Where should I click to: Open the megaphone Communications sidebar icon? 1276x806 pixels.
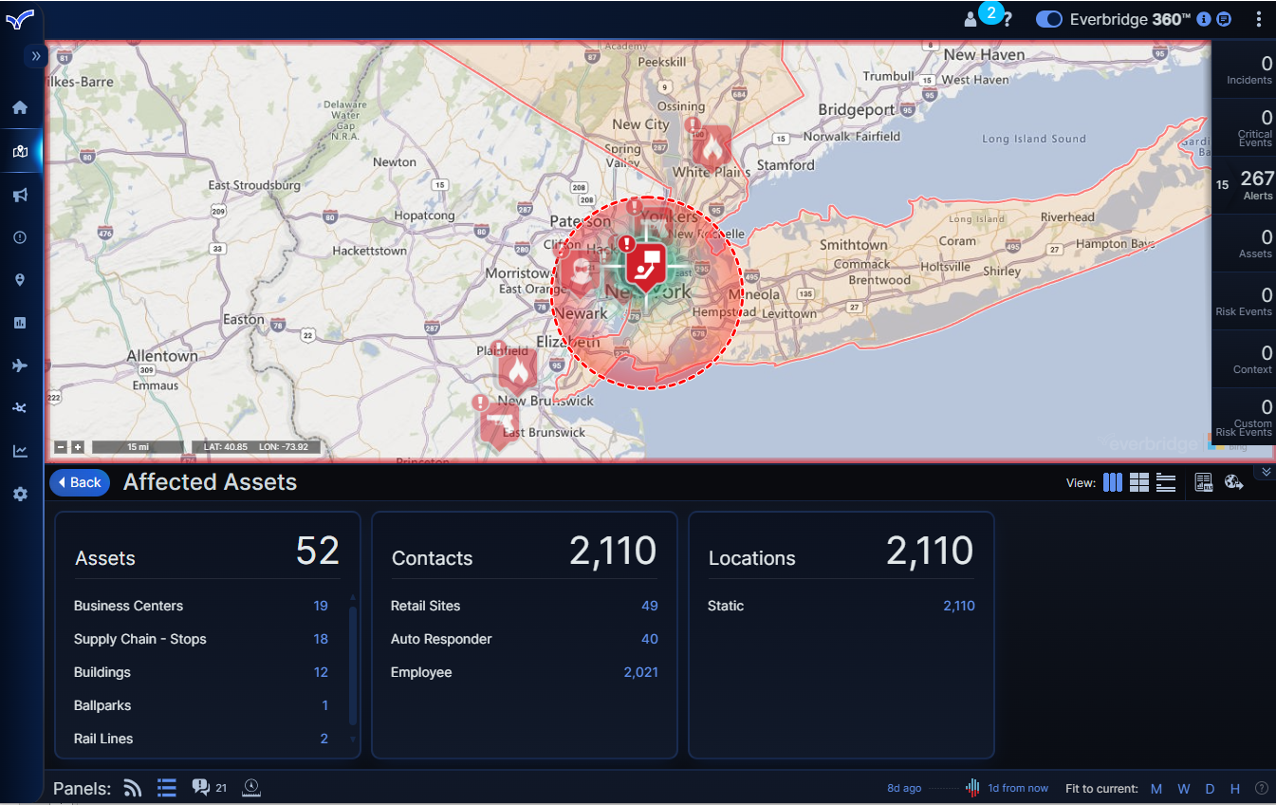20,195
